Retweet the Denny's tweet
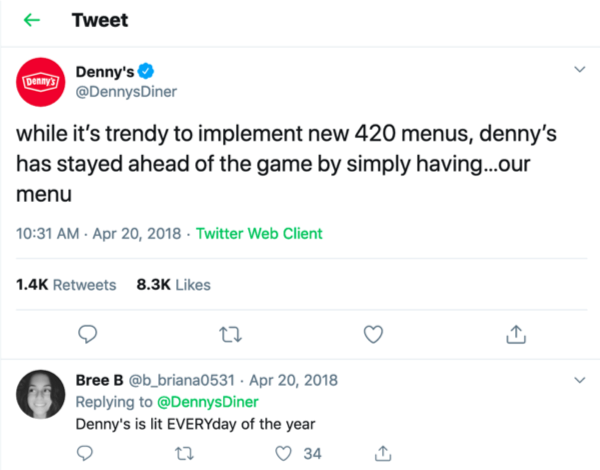This screenshot has height=470, width=600. click(231, 333)
